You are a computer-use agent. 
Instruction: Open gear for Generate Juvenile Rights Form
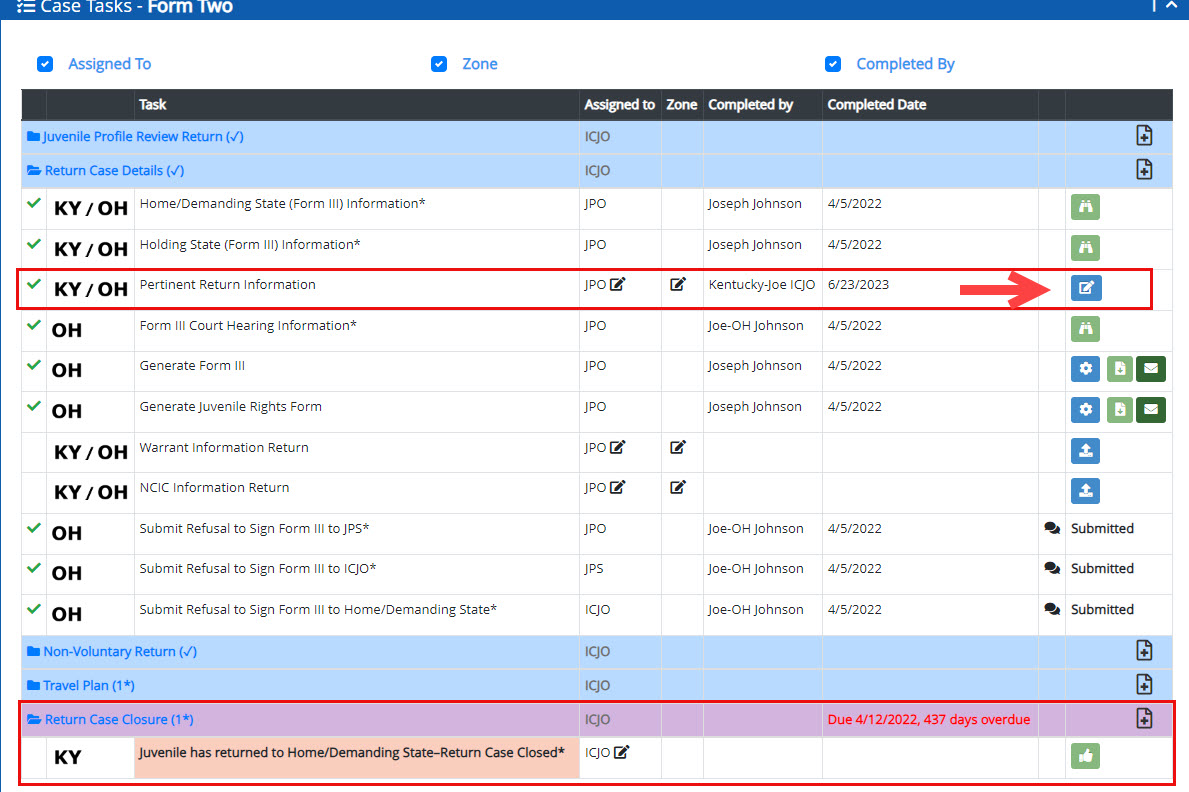1085,410
